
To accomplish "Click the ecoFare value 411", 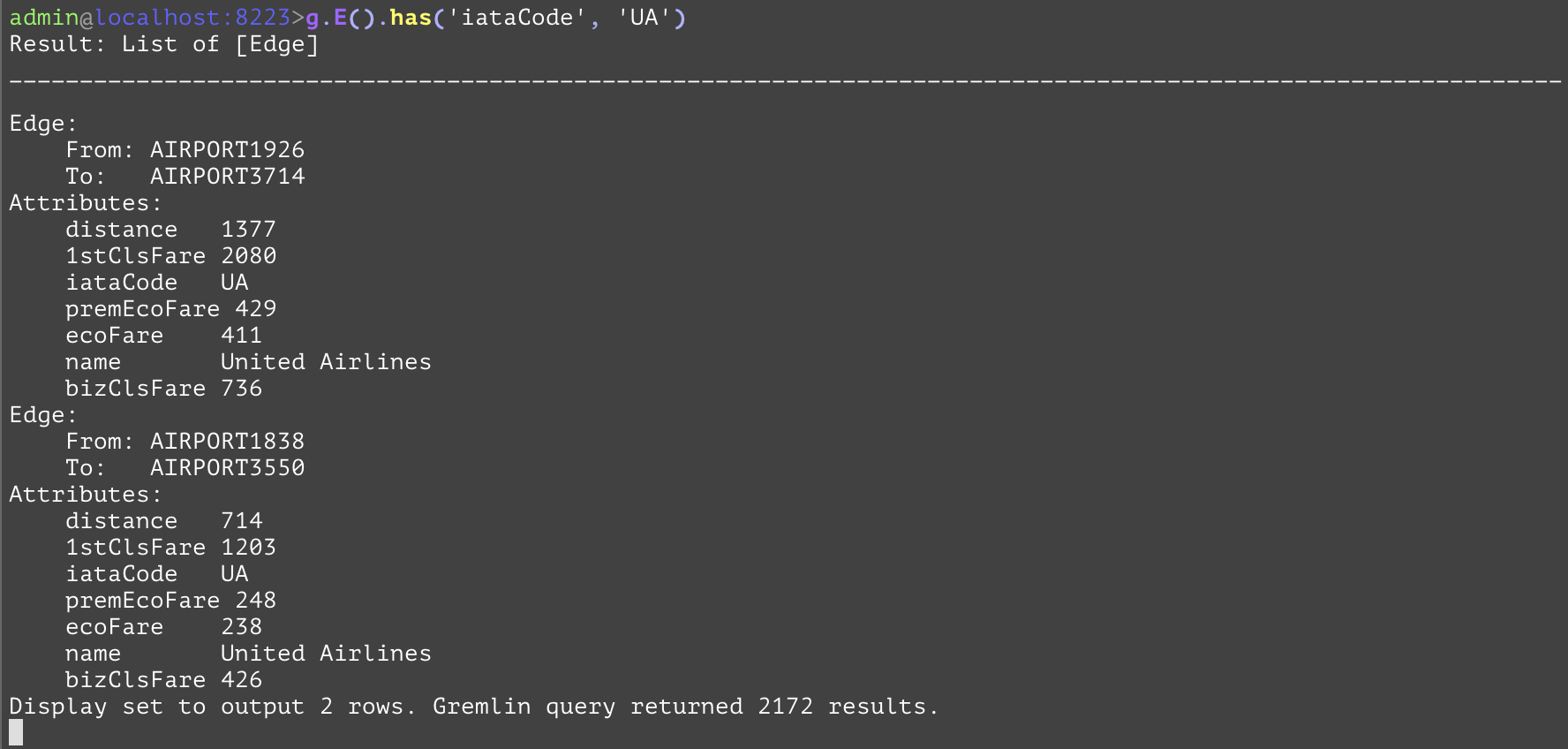I will click(x=241, y=336).
